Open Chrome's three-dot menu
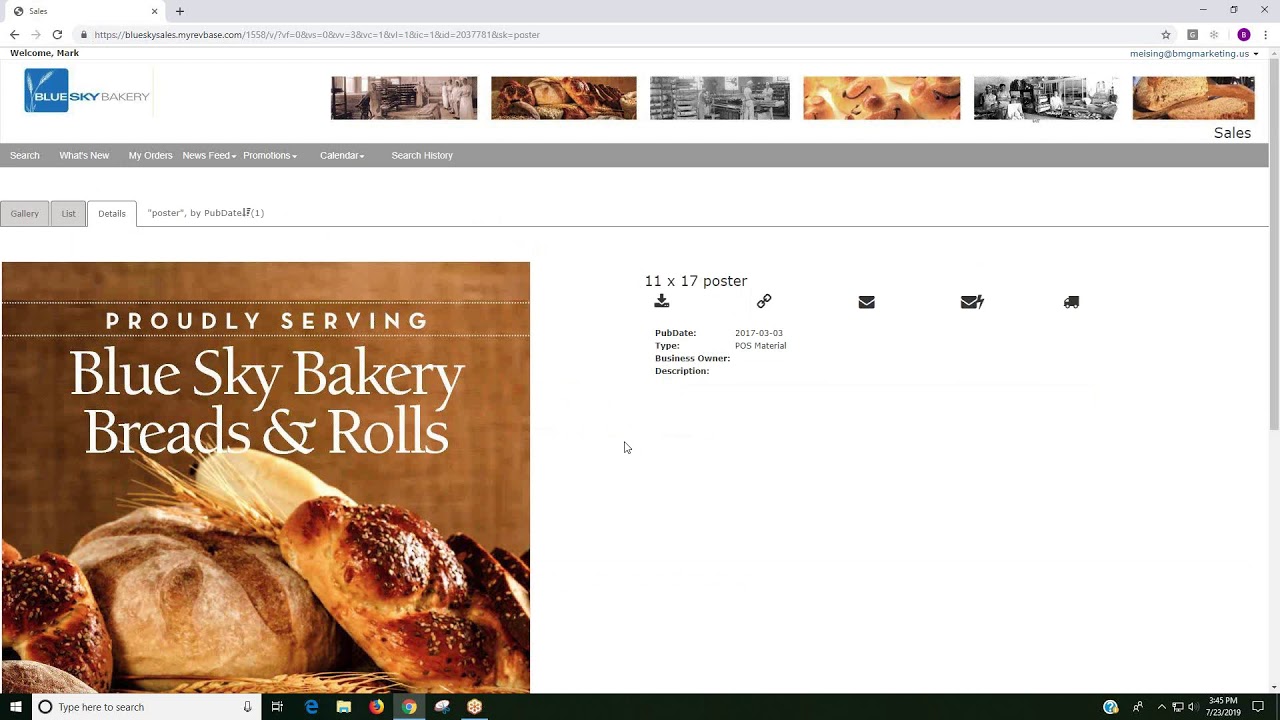This screenshot has width=1280, height=720. click(x=1265, y=34)
